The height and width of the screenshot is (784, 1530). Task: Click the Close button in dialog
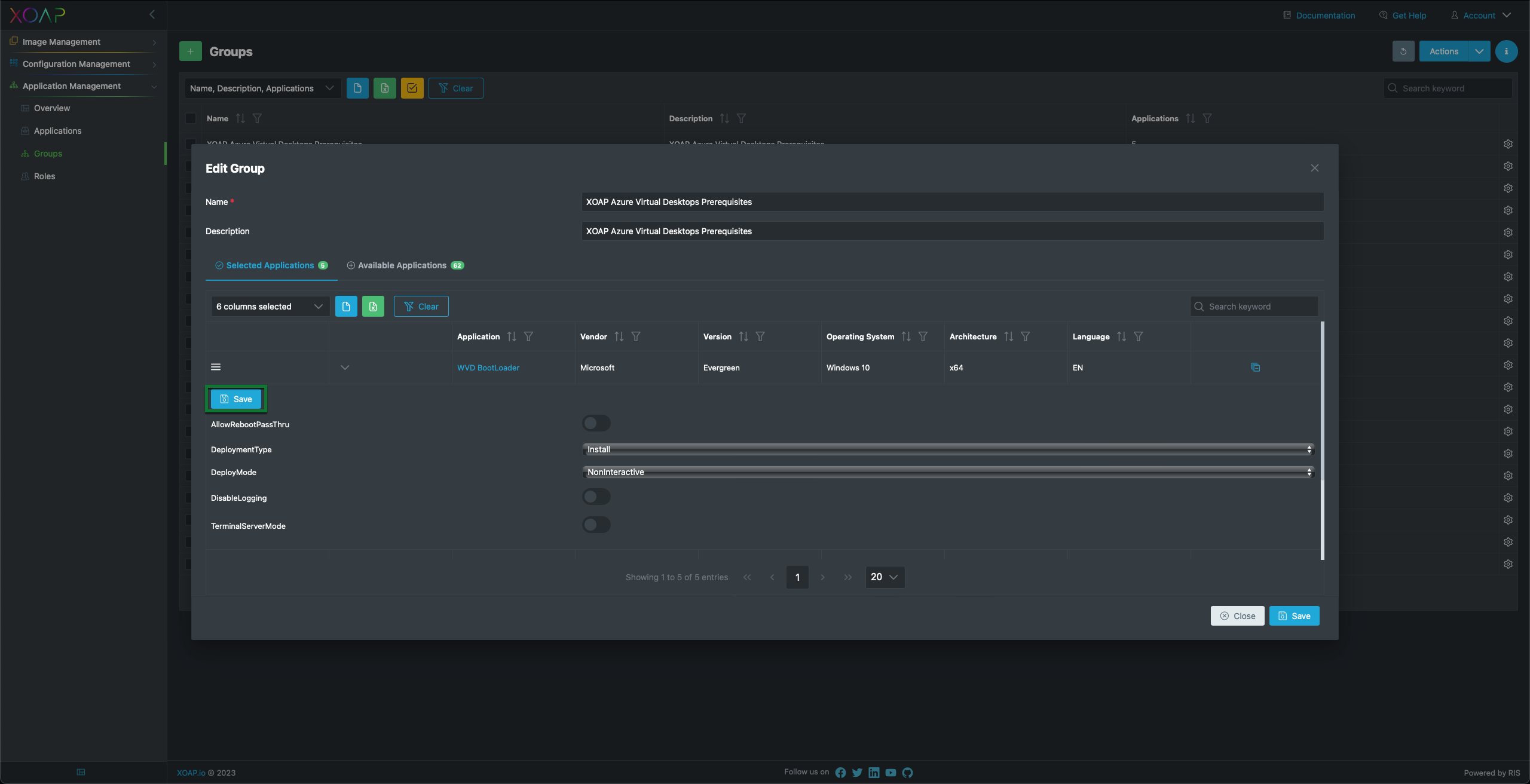(1237, 616)
